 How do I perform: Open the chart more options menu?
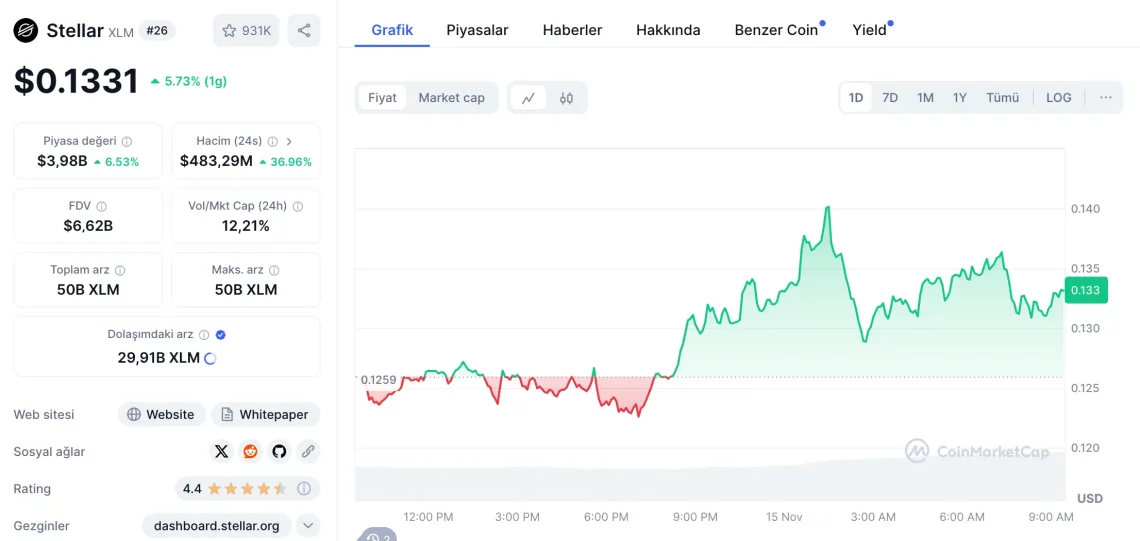pos(1105,98)
